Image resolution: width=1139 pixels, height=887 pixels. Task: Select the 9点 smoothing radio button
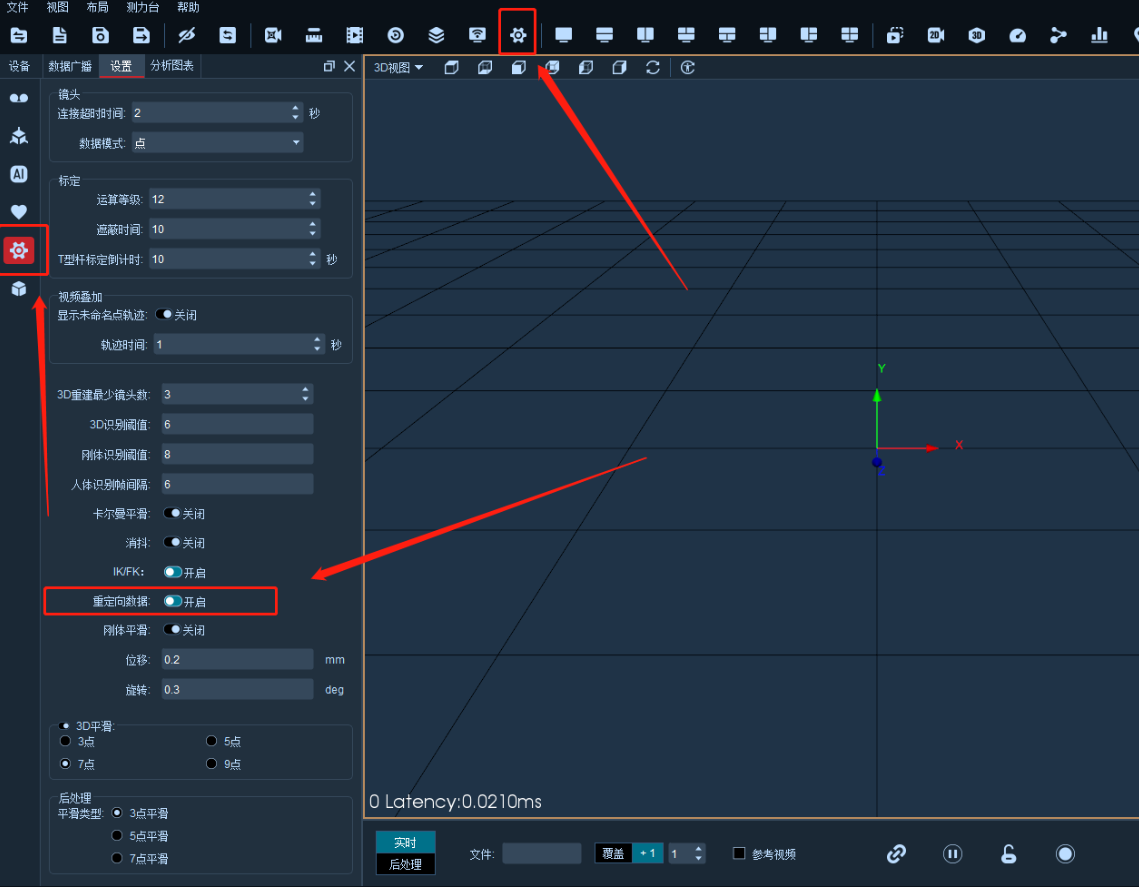(211, 764)
